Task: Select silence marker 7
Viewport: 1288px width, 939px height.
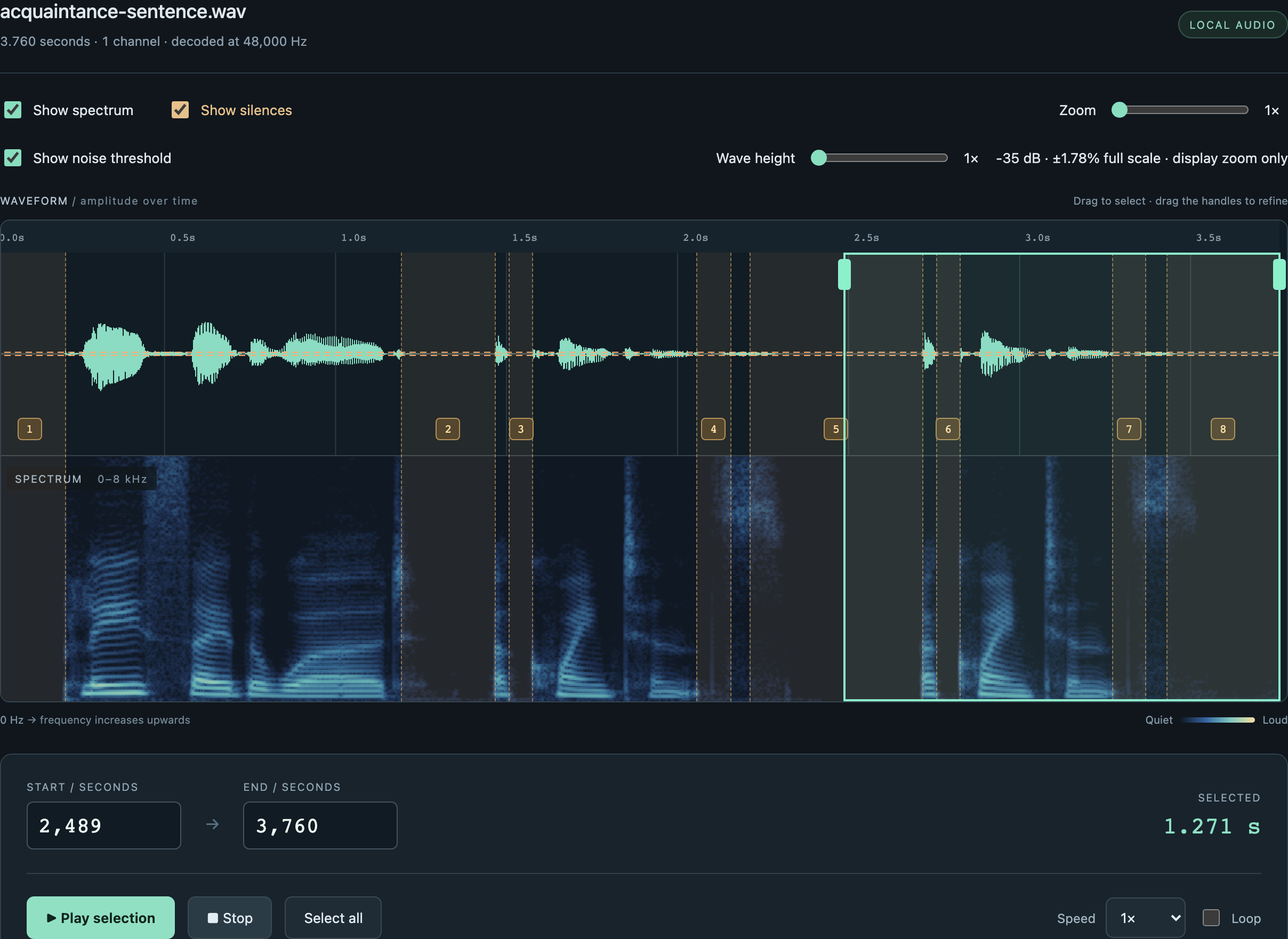Action: tap(1129, 429)
